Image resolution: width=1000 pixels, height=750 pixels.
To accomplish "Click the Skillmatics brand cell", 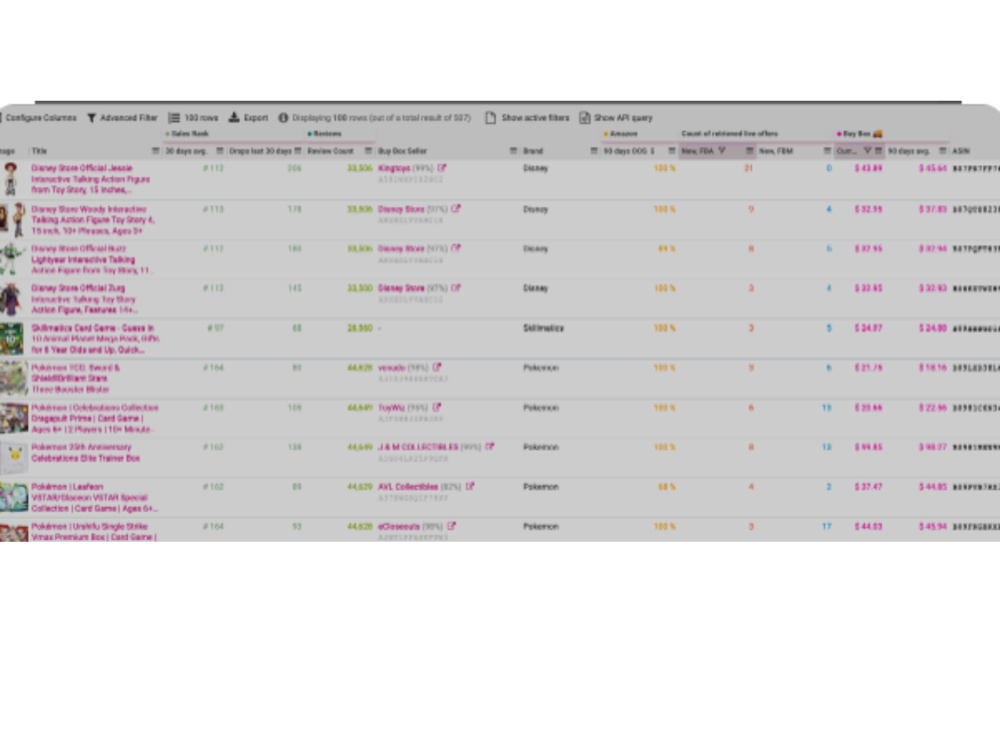I will click(x=543, y=328).
